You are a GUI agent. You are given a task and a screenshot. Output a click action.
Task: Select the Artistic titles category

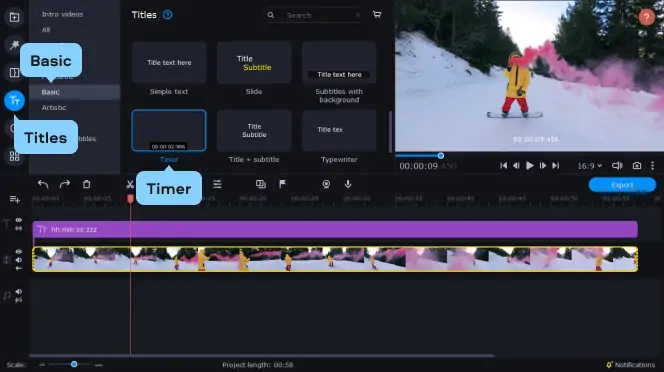(54, 108)
